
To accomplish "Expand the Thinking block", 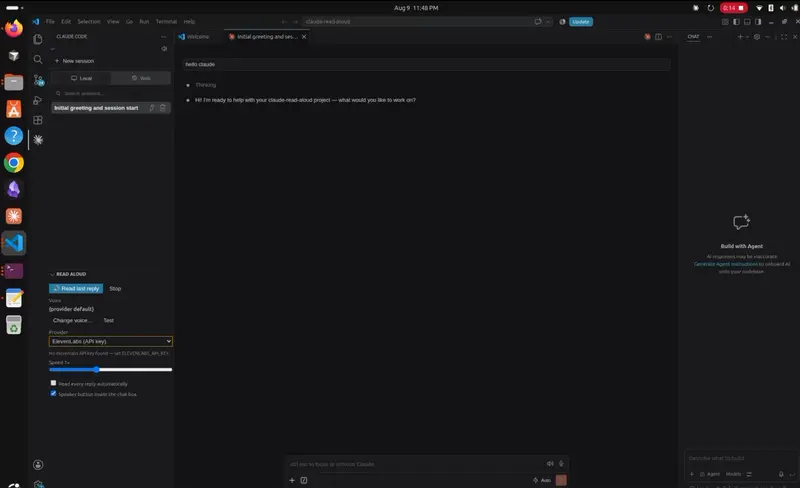I will point(206,85).
